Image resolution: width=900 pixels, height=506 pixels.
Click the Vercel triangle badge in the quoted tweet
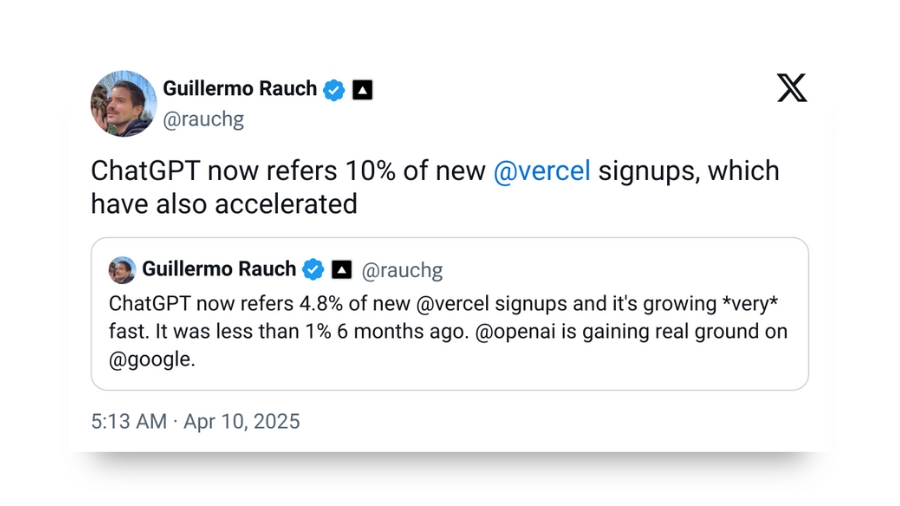coord(342,270)
